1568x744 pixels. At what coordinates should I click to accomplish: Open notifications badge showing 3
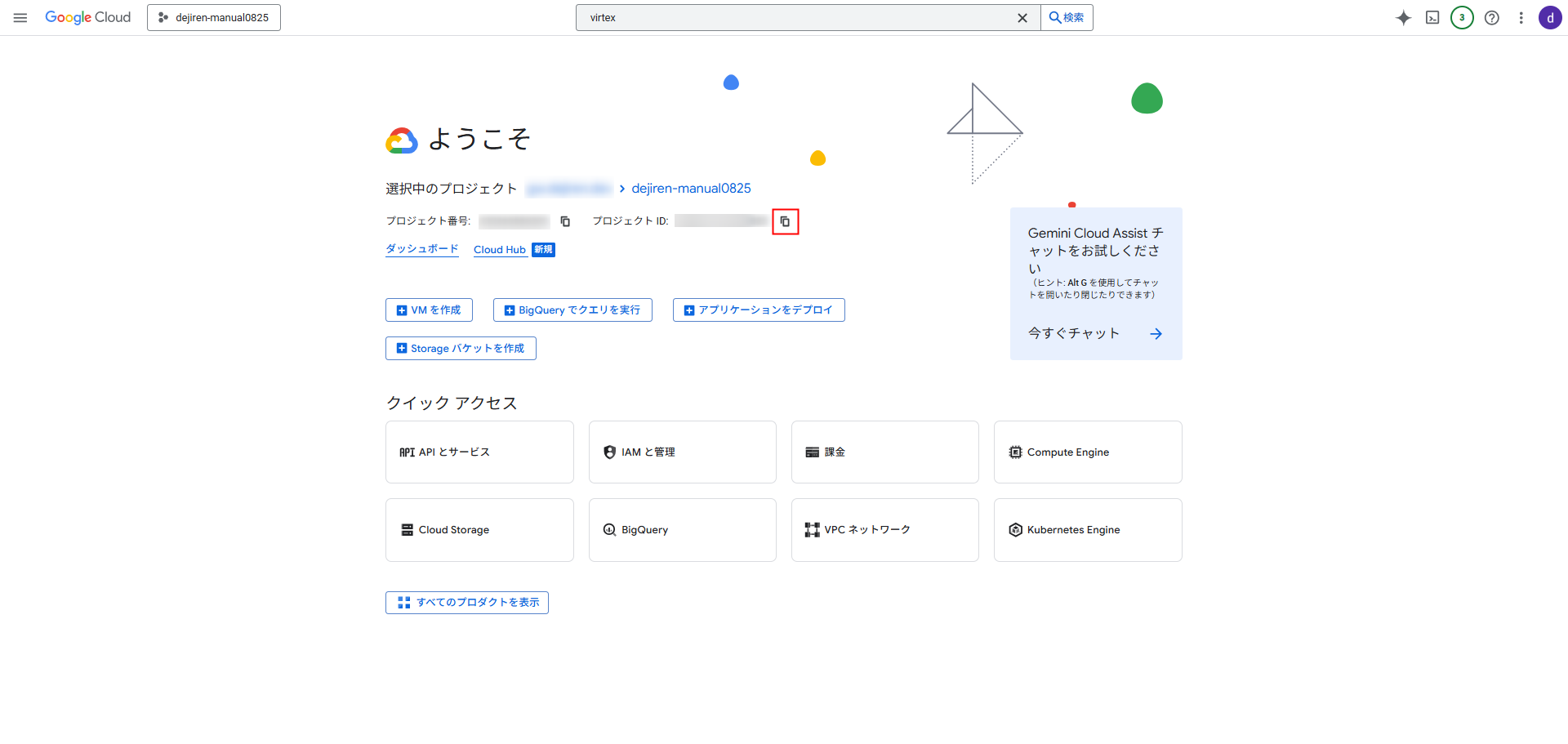[x=1462, y=18]
